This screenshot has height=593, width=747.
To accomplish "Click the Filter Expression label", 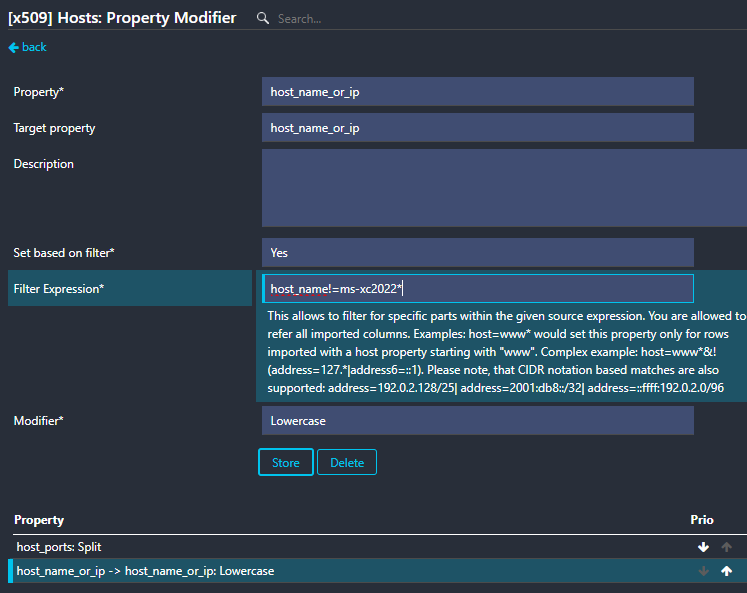I will pyautogui.click(x=59, y=289).
